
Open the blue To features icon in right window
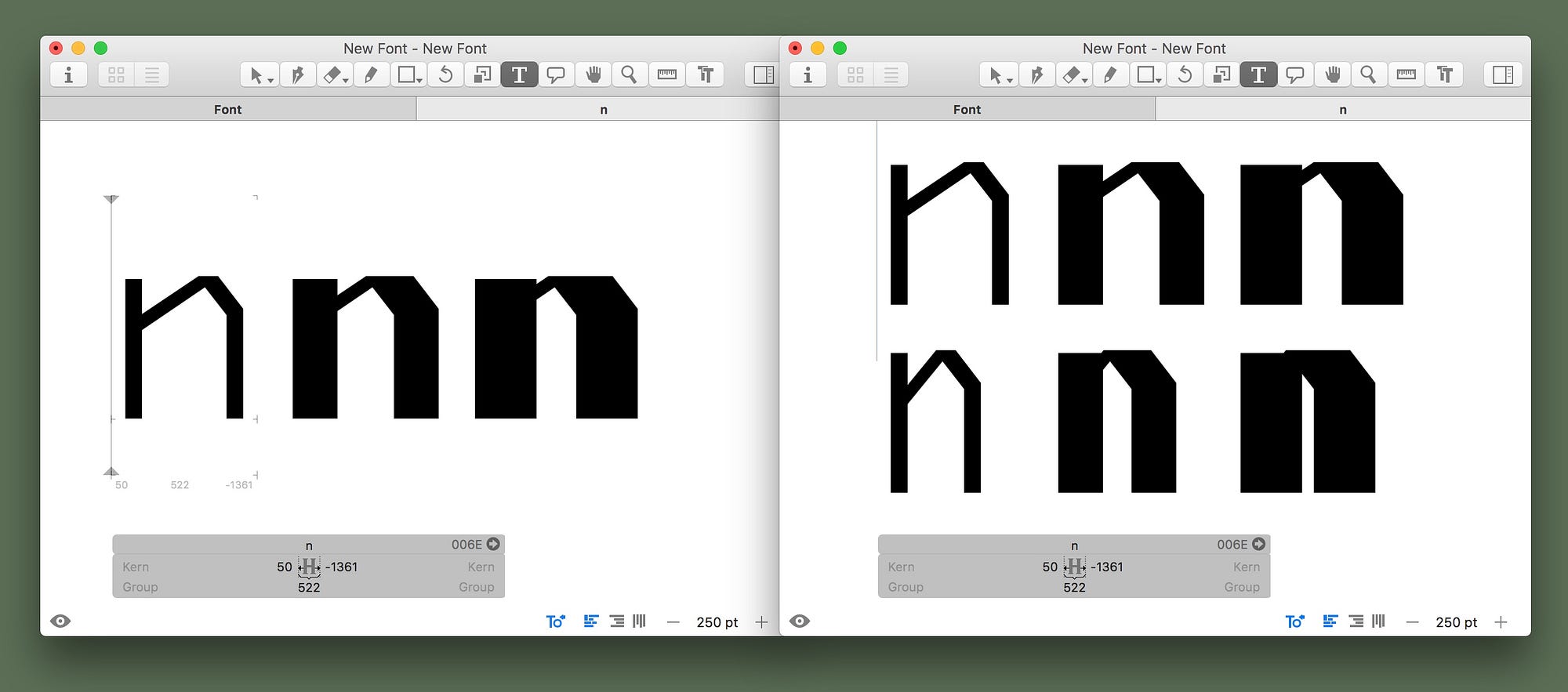tap(1294, 621)
